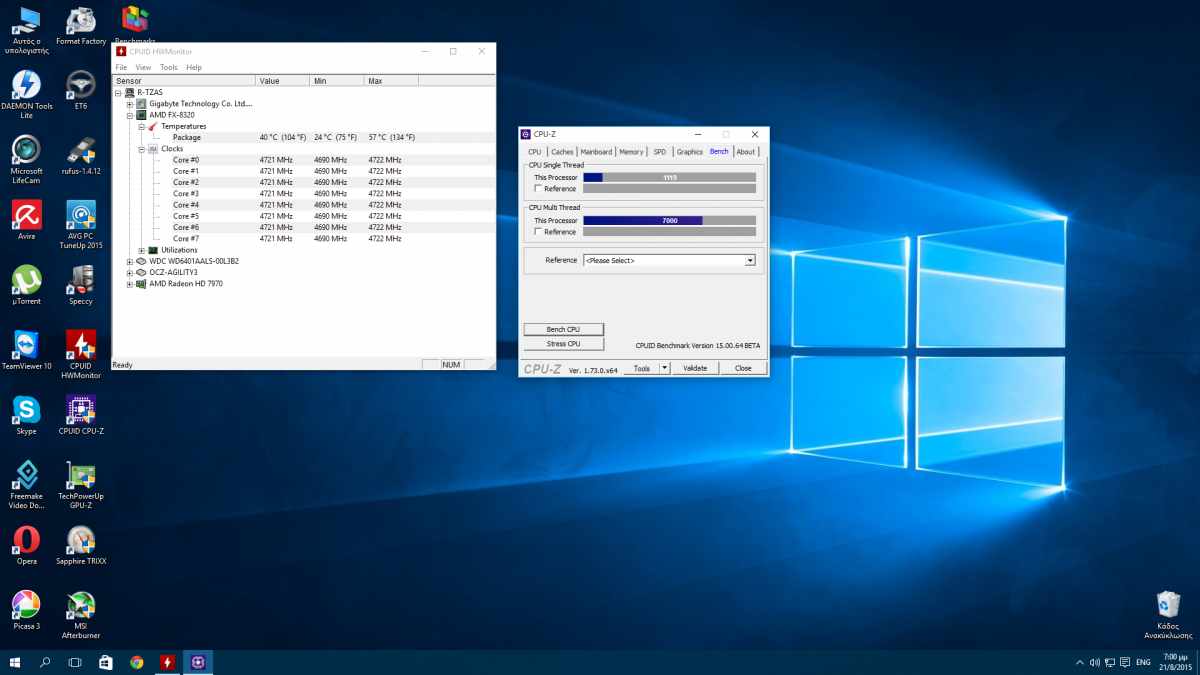Viewport: 1200px width, 675px height.
Task: Click the multi thread score bar showing 7000
Action: (669, 220)
